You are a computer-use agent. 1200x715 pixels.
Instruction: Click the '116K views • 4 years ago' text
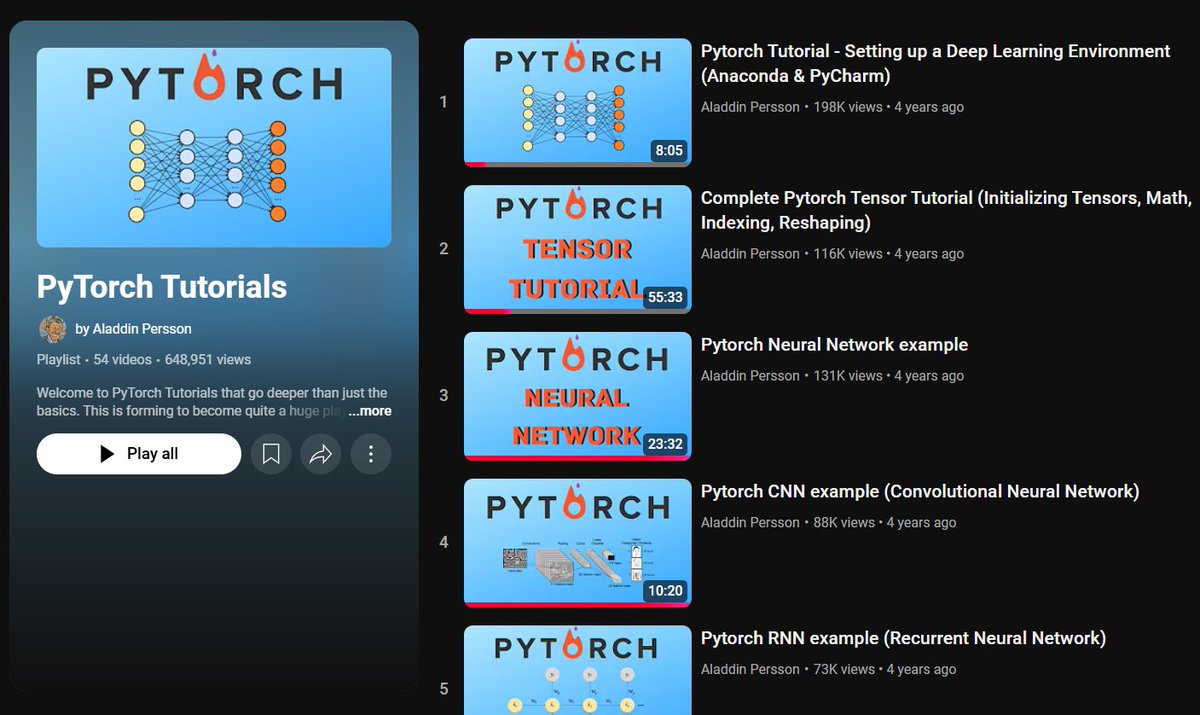pyautogui.click(x=889, y=254)
